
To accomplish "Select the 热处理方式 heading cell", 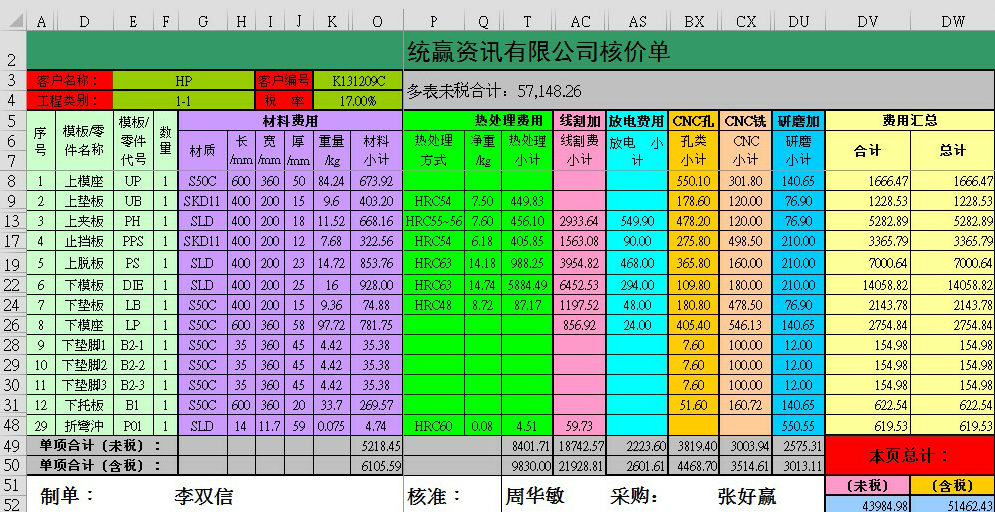I will [x=433, y=150].
